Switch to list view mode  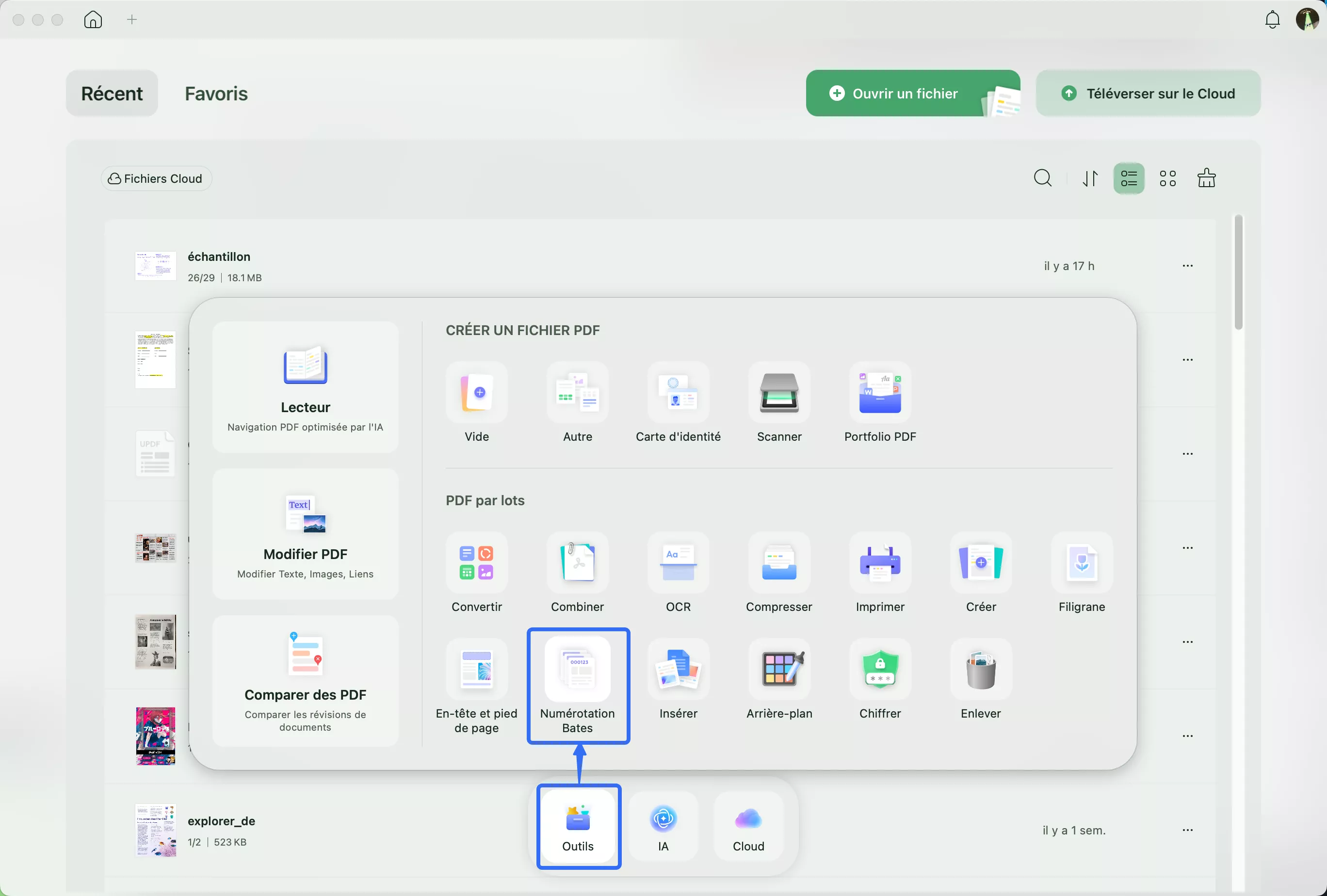pyautogui.click(x=1128, y=178)
